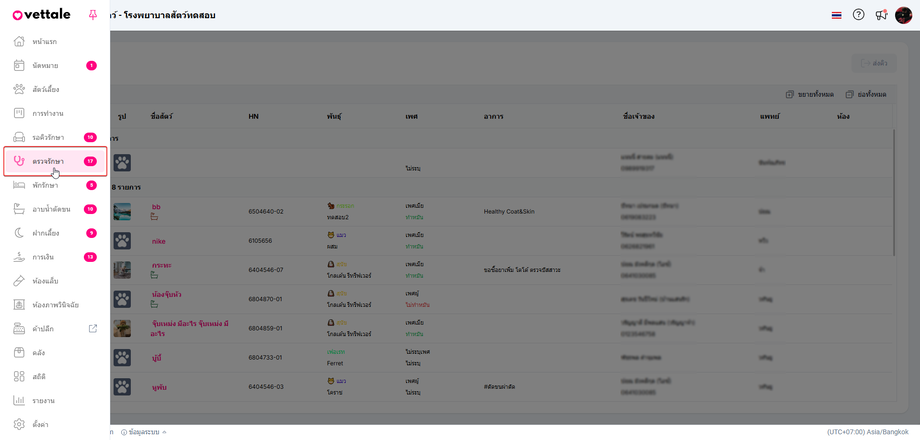Click the 8 รายการ group header

128,187
